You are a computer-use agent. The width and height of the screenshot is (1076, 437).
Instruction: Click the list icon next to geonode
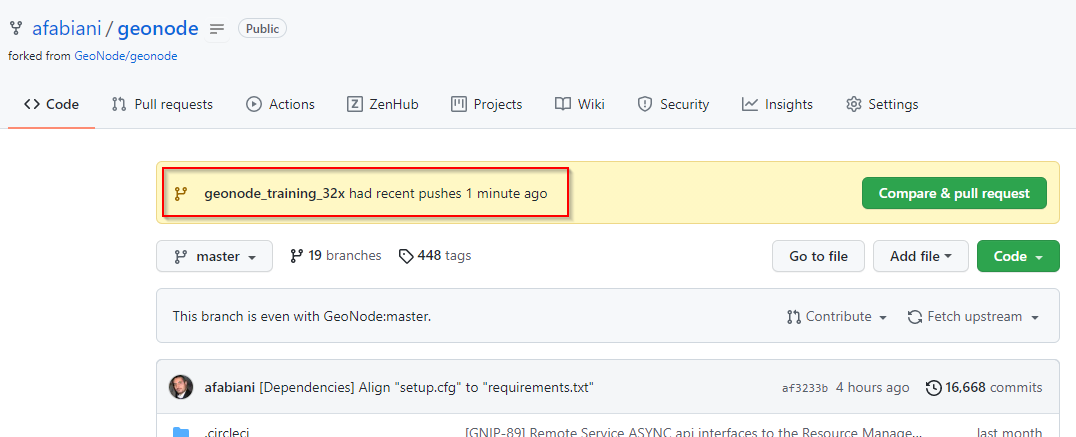(217, 29)
